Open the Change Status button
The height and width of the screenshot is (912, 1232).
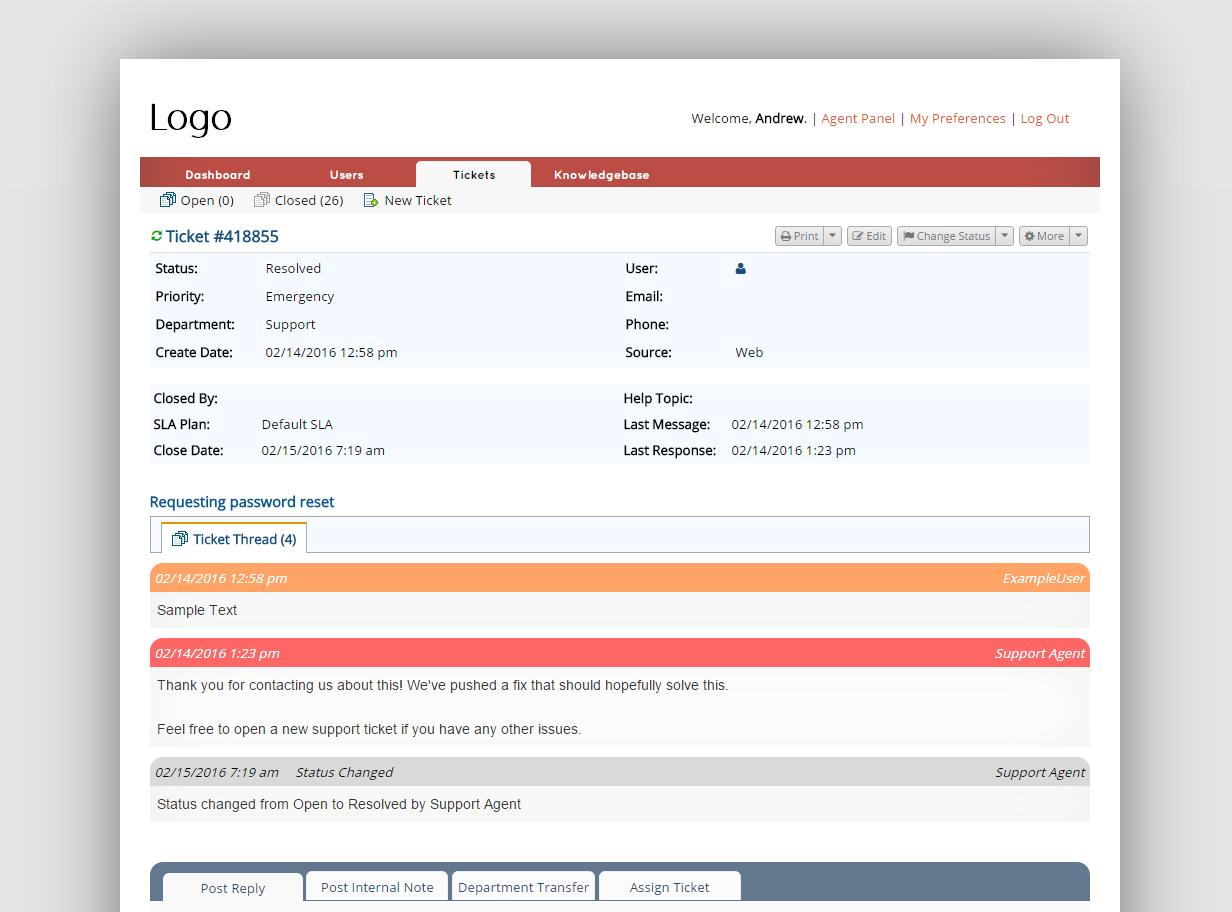946,236
